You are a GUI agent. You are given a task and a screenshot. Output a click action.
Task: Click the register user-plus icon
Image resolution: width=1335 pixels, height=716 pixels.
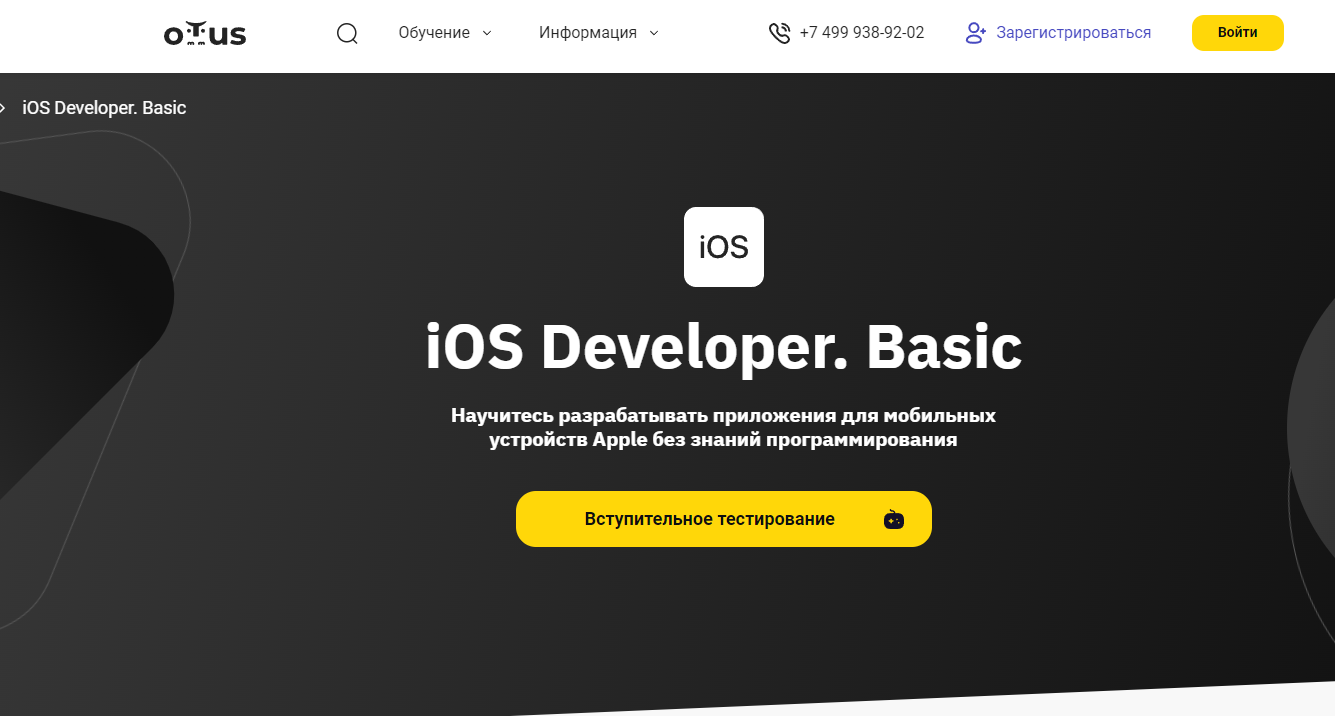click(x=976, y=33)
